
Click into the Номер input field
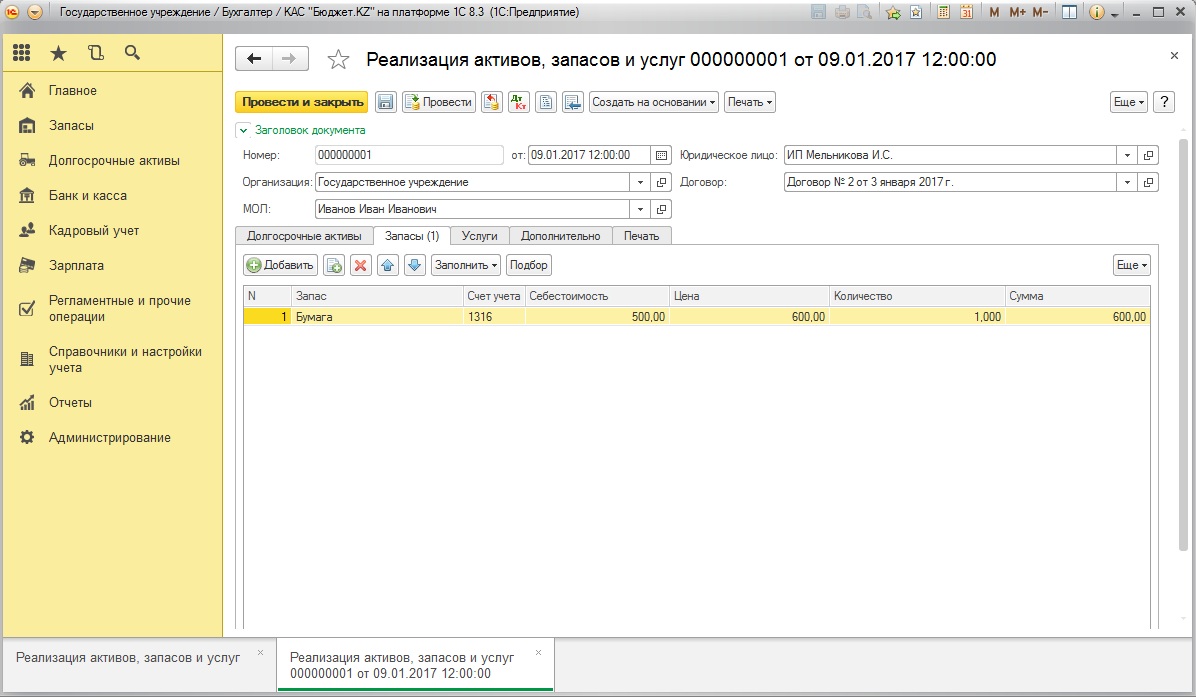point(409,156)
